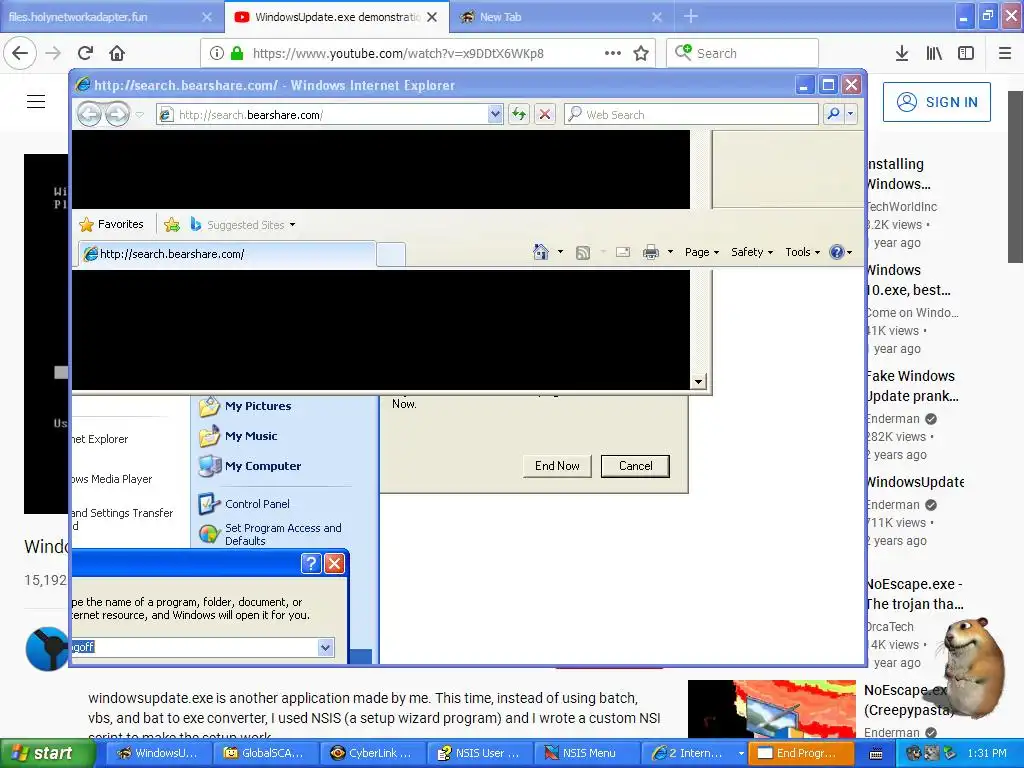Click the IE home toolbar icon
Screen dimensions: 1024x768
point(541,252)
